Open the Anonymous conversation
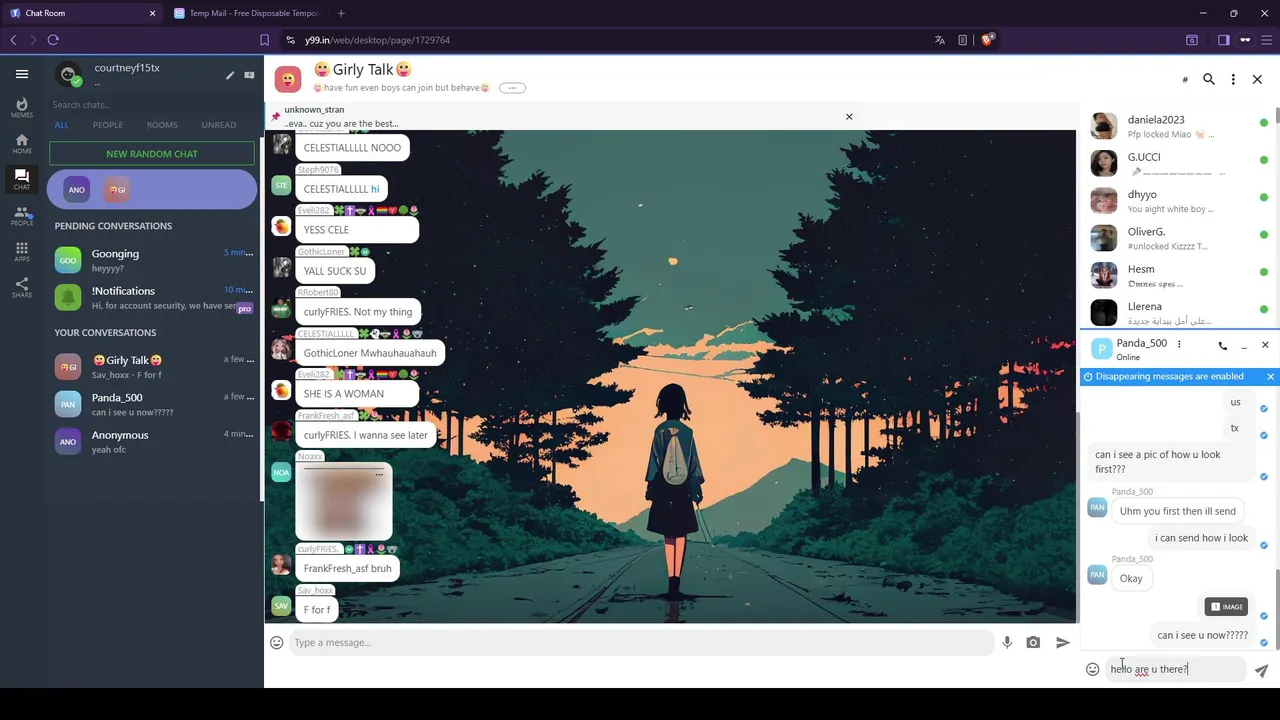 154,441
